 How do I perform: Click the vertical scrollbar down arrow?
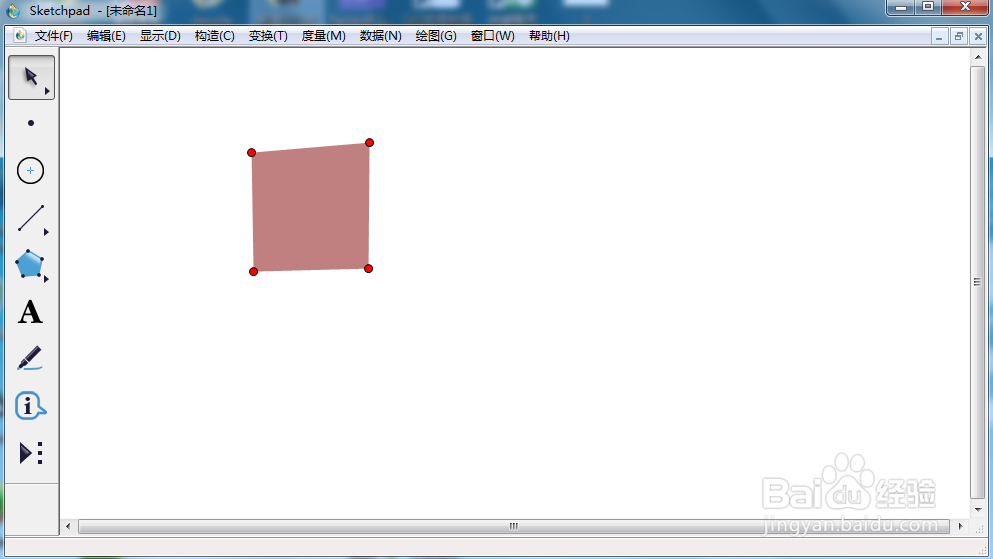tap(978, 510)
